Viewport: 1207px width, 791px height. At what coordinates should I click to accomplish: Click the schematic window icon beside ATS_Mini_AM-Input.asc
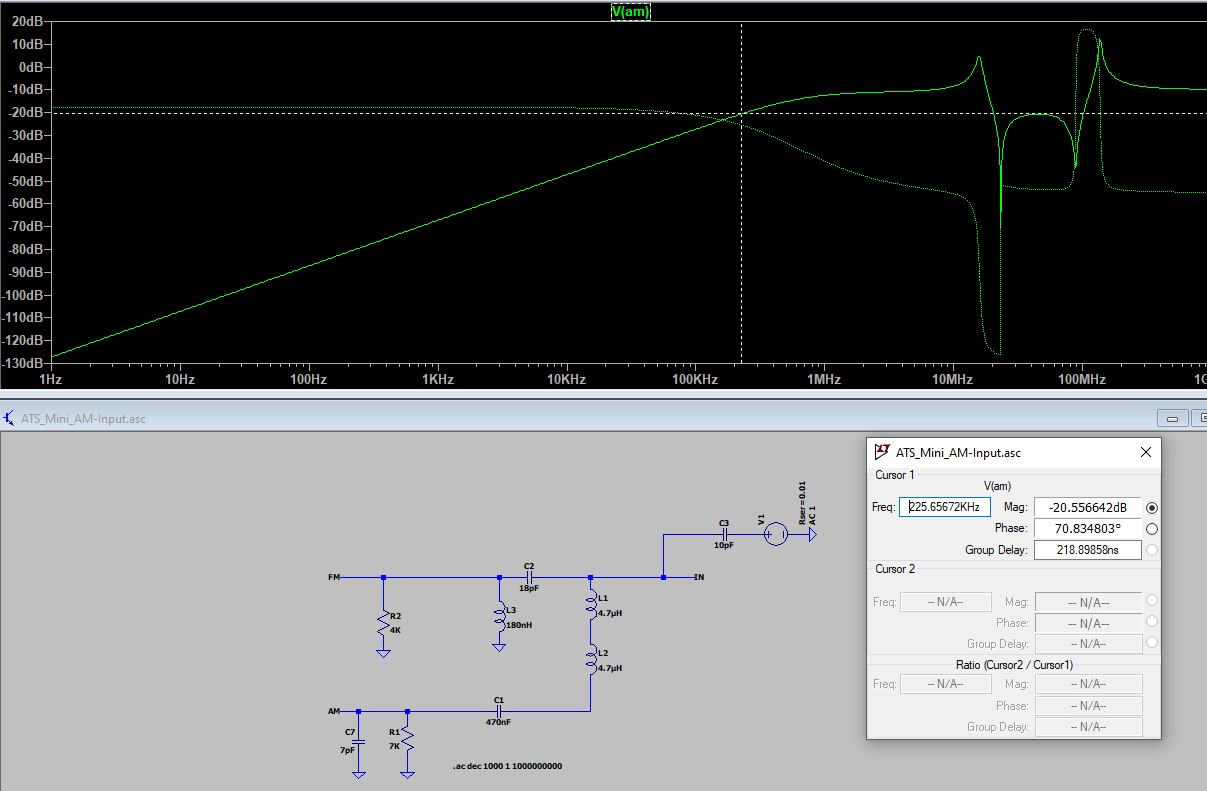(10, 418)
